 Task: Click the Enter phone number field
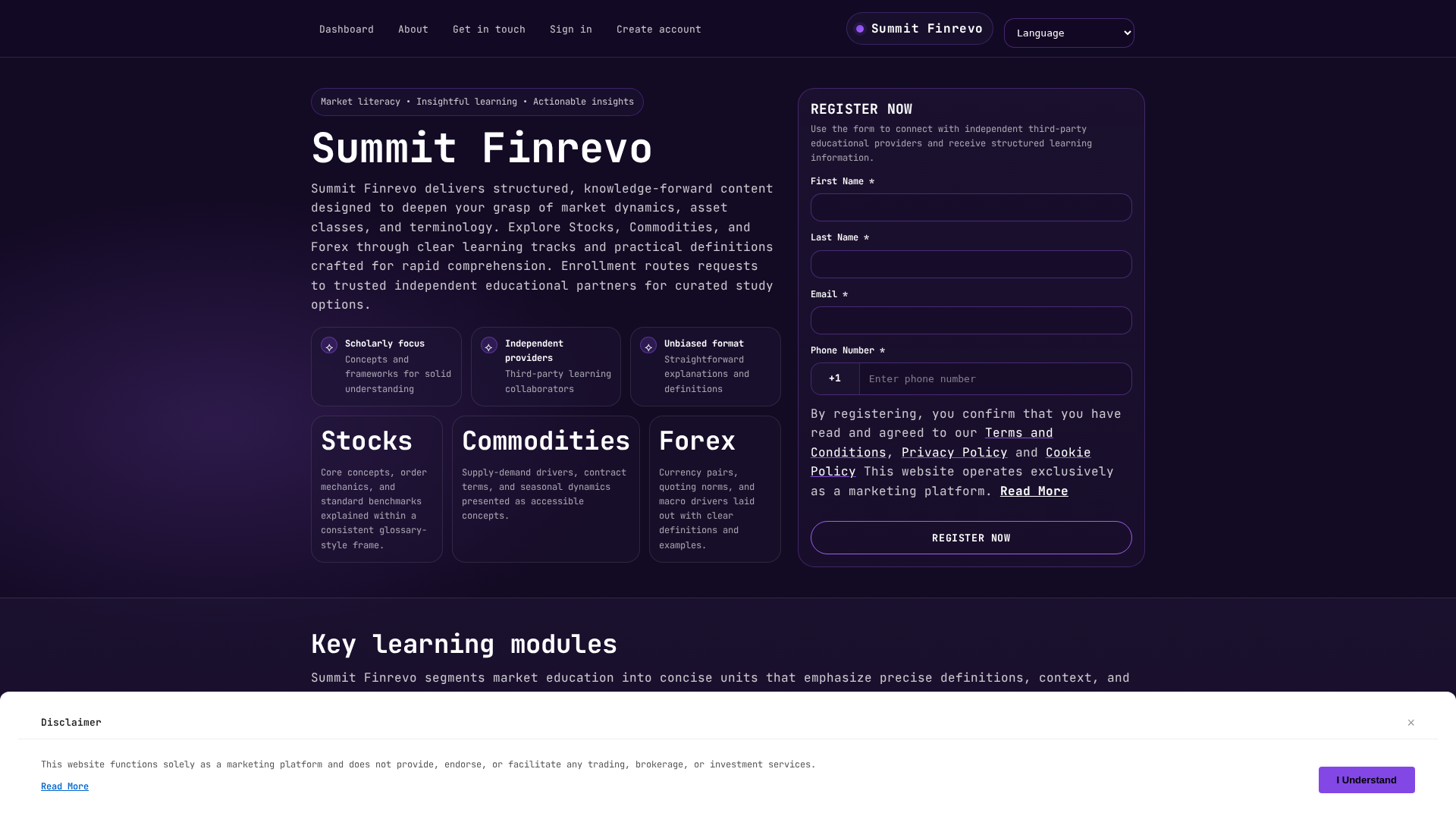click(996, 379)
